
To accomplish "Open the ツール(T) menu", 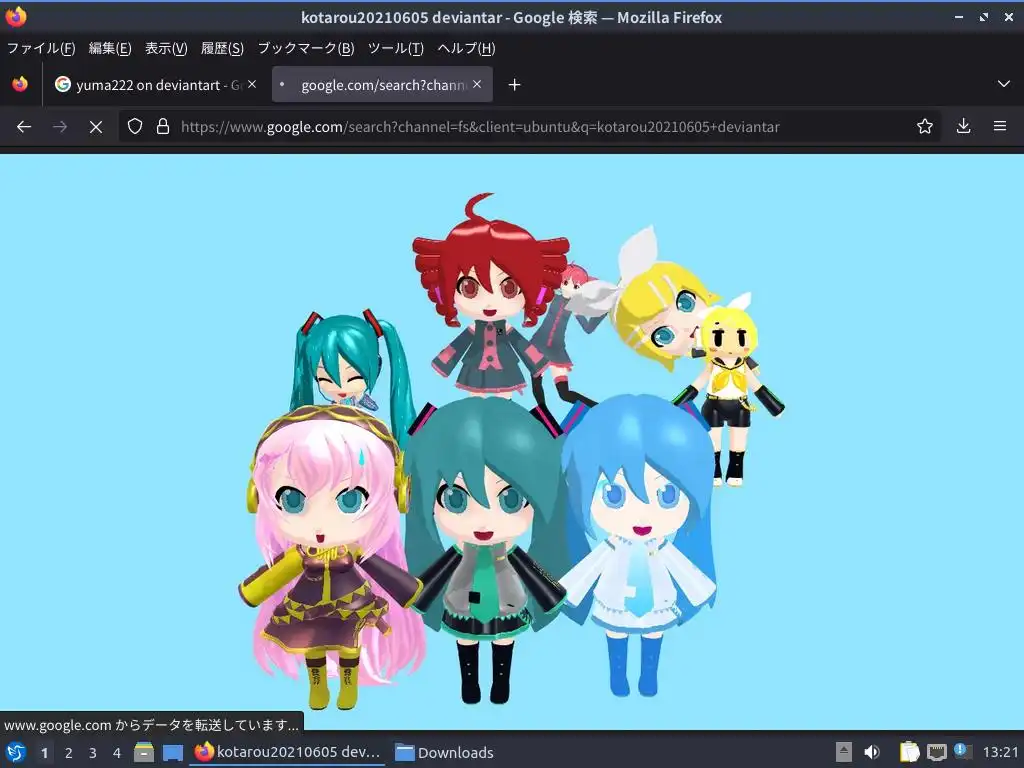I will point(396,48).
